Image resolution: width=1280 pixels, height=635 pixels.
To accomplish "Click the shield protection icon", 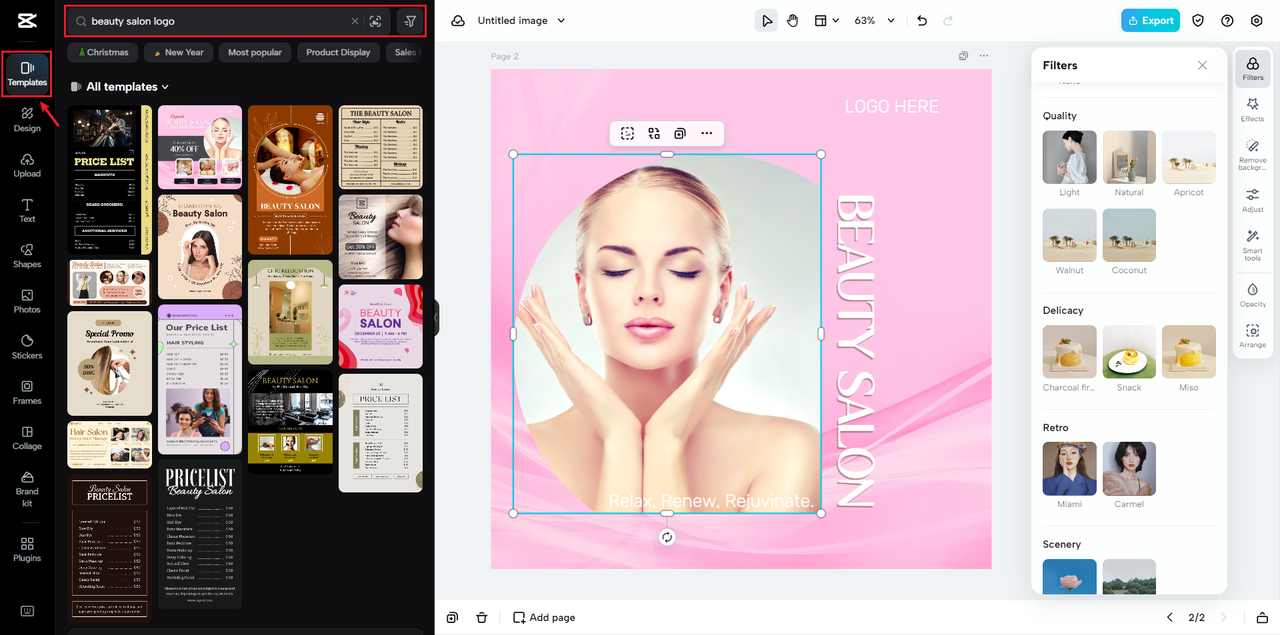I will coord(1198,20).
